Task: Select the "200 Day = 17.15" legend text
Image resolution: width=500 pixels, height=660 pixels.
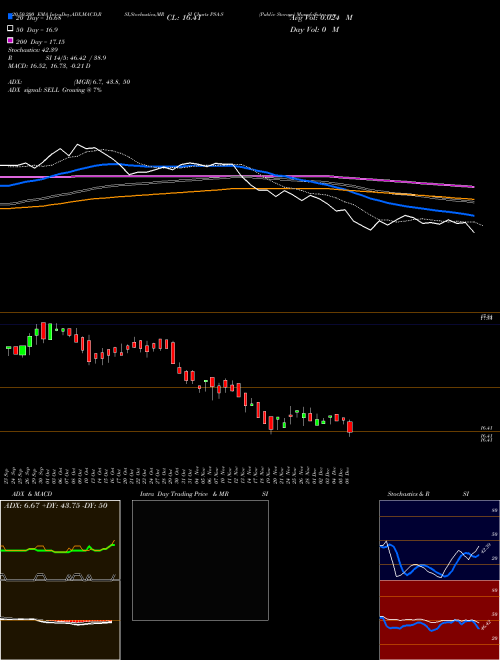Action: (40, 42)
